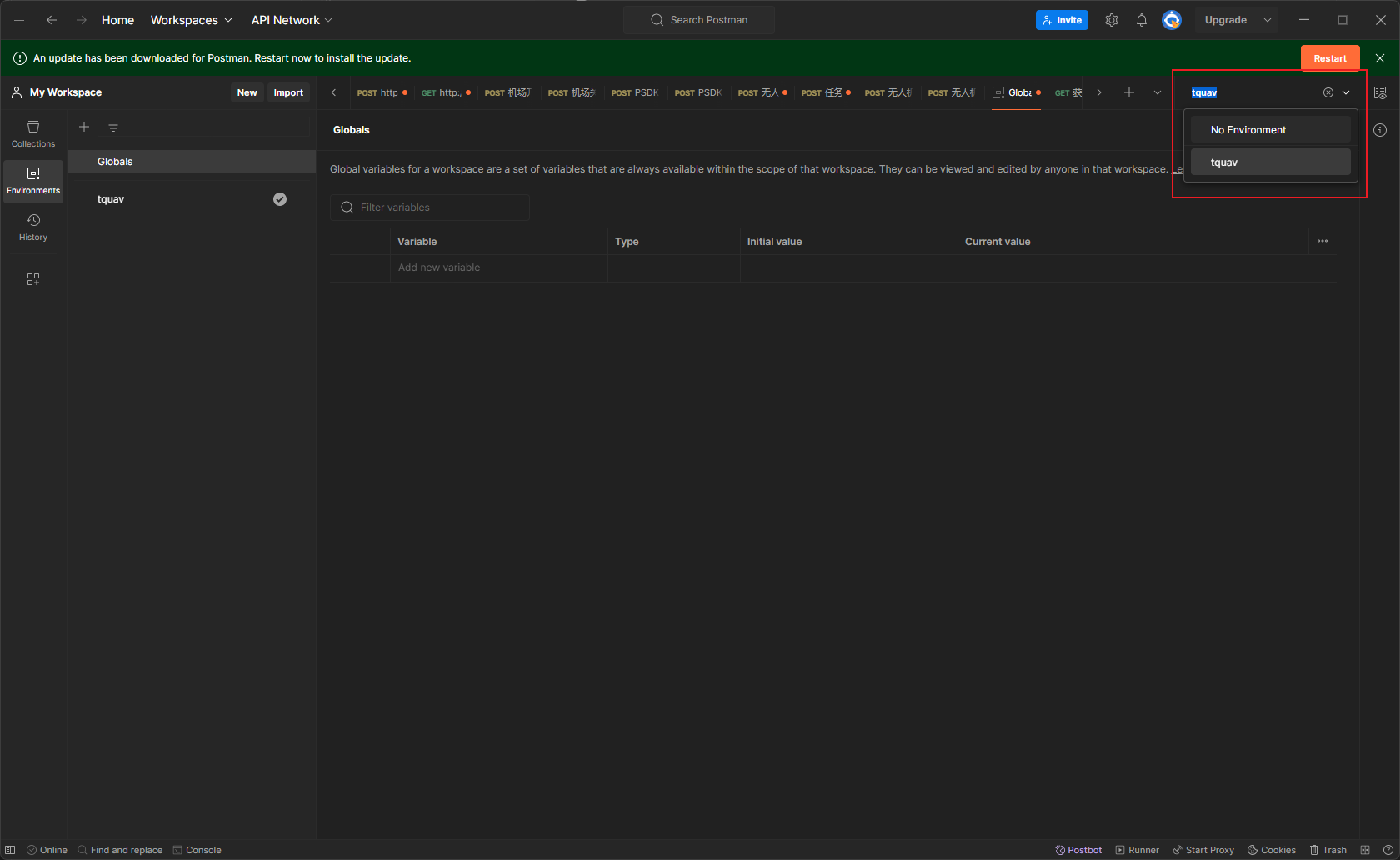Open the user profile avatar
The width and height of the screenshot is (1400, 860).
[1172, 20]
